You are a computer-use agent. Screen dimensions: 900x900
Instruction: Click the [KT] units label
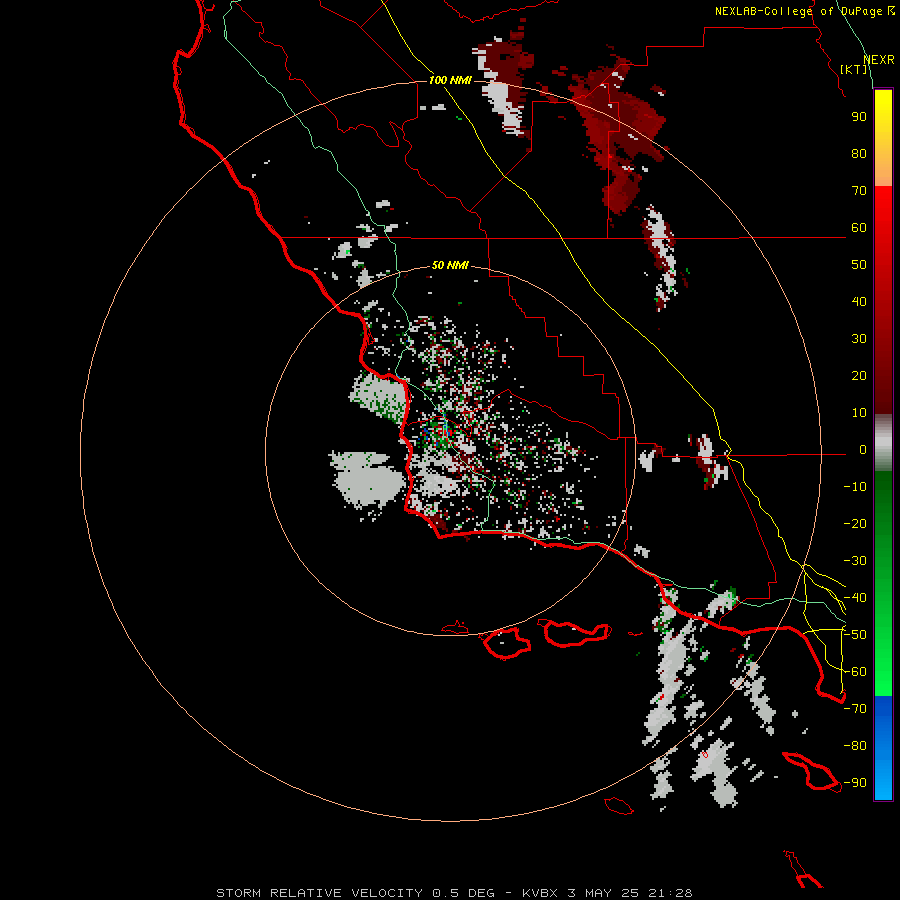(854, 69)
